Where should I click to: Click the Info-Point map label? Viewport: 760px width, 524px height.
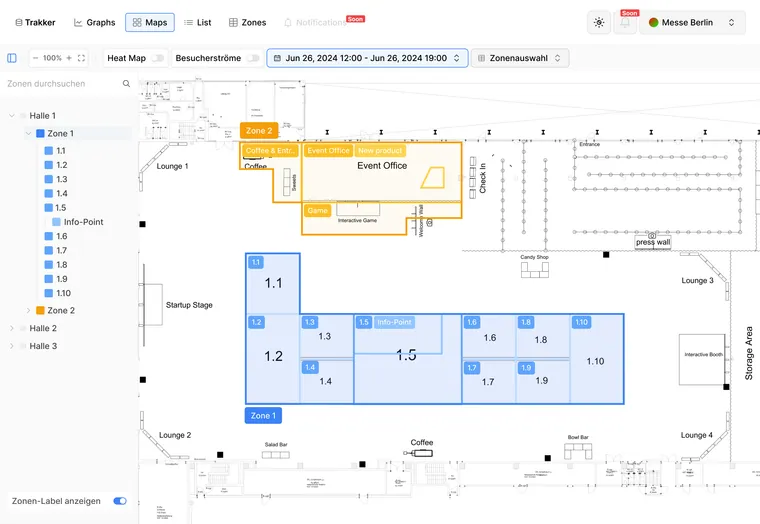pyautogui.click(x=394, y=322)
